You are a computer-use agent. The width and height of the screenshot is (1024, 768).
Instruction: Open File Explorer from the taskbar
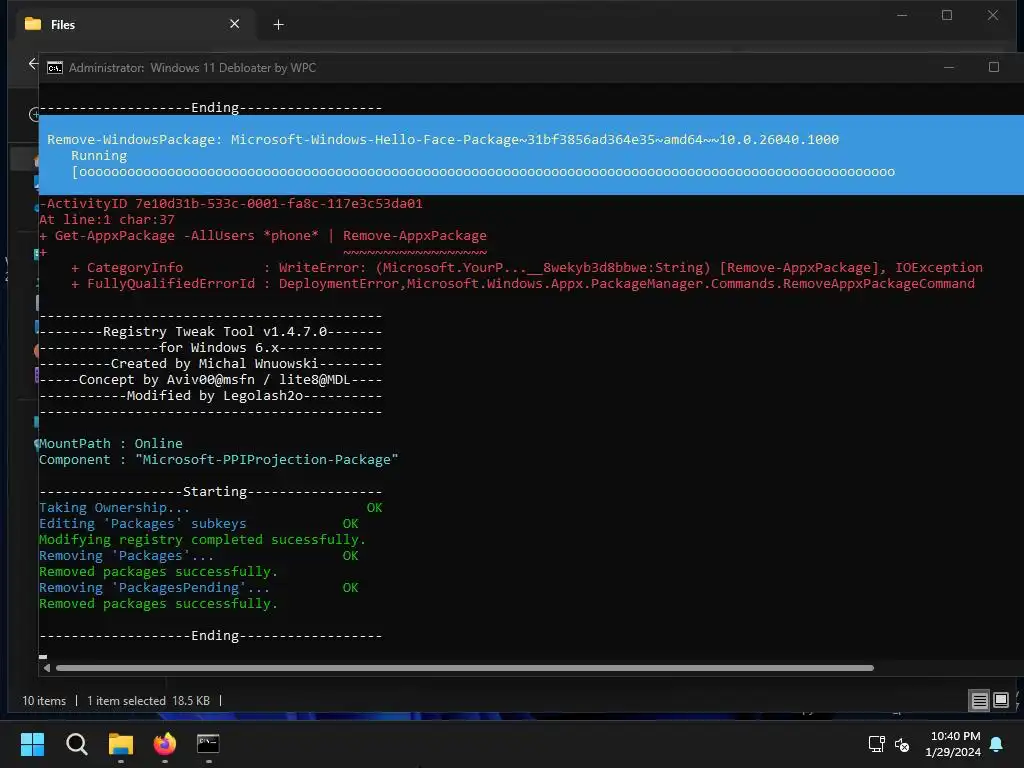tap(121, 744)
